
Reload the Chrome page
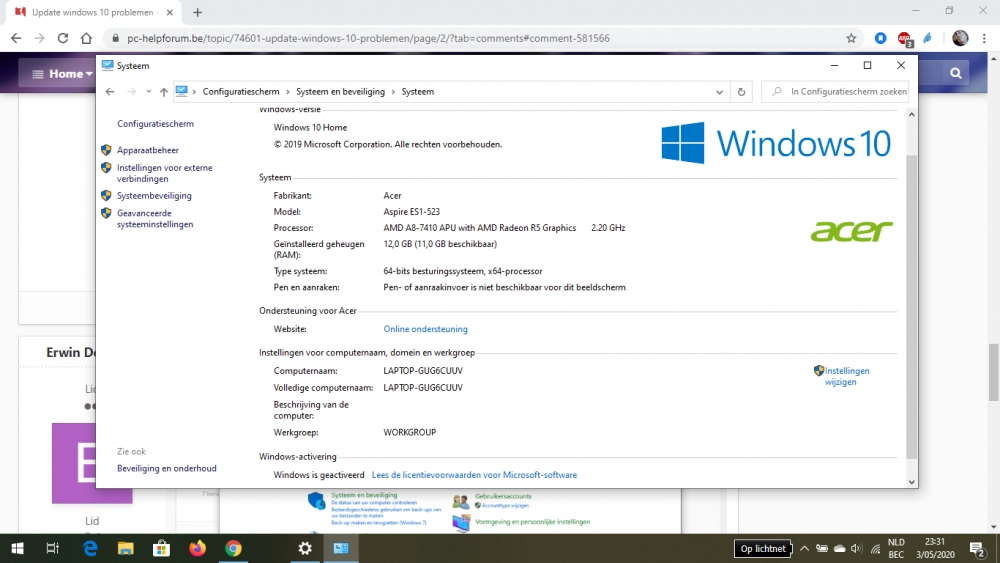[x=62, y=38]
